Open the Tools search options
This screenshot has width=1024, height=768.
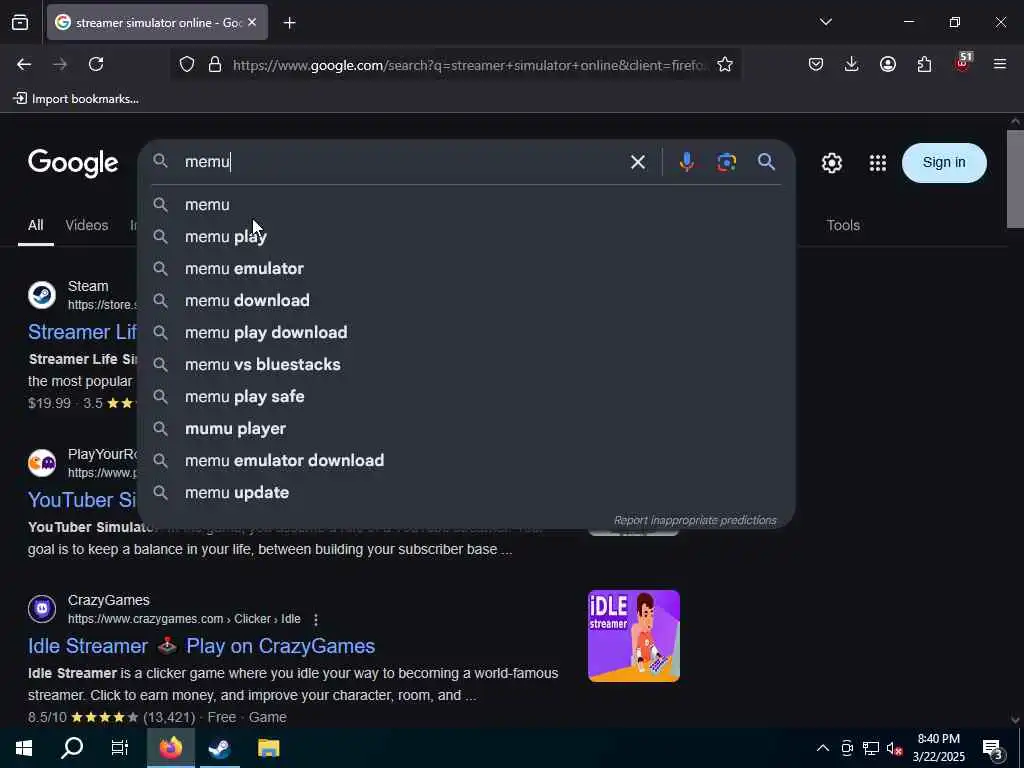pyautogui.click(x=843, y=225)
